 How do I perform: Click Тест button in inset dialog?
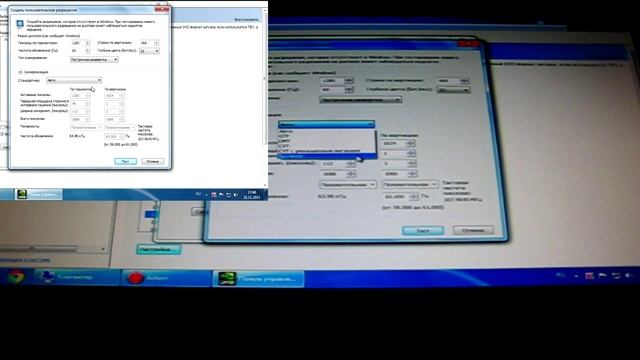[125, 162]
